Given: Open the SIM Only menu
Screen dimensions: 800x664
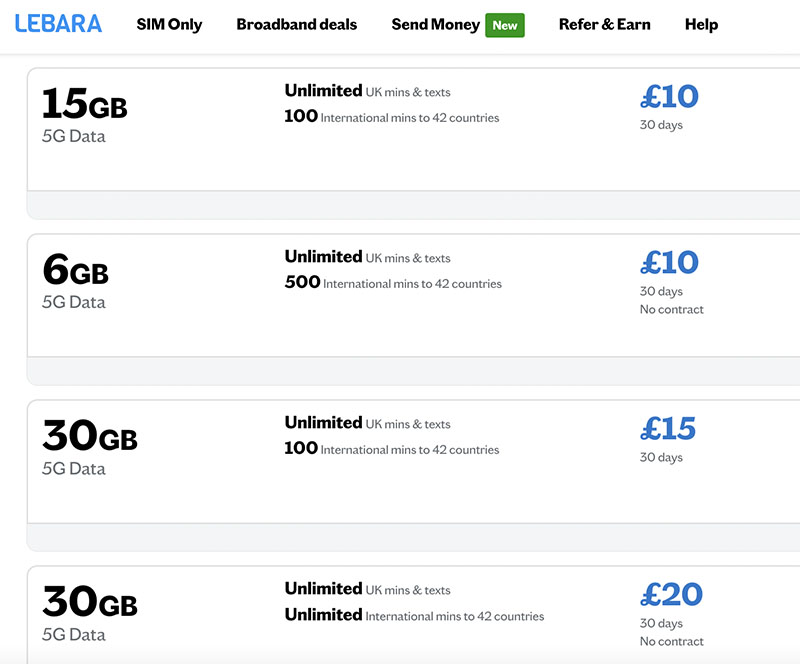Looking at the screenshot, I should [x=169, y=24].
